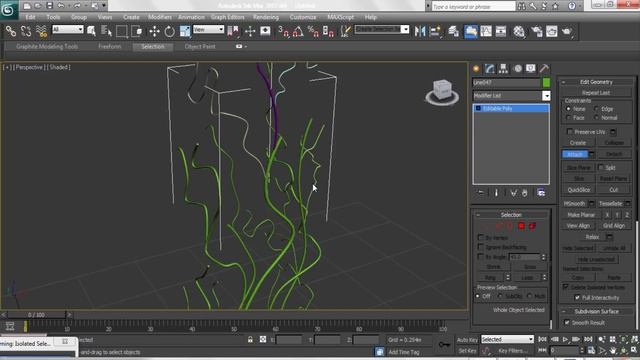Open the Rendering menu
The height and width of the screenshot is (360, 640).
[266, 17]
